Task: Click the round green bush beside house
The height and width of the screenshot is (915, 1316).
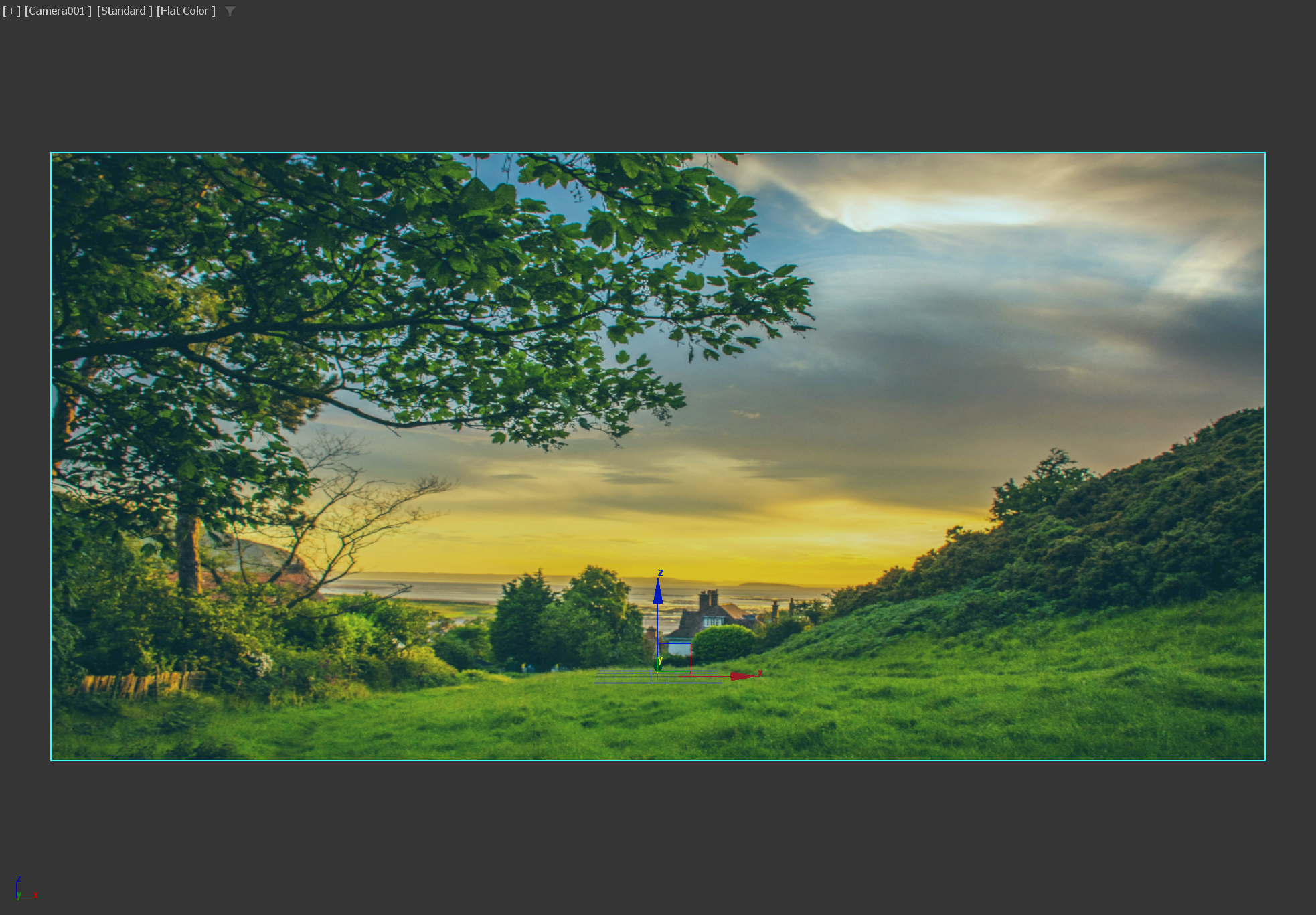Action: click(724, 644)
